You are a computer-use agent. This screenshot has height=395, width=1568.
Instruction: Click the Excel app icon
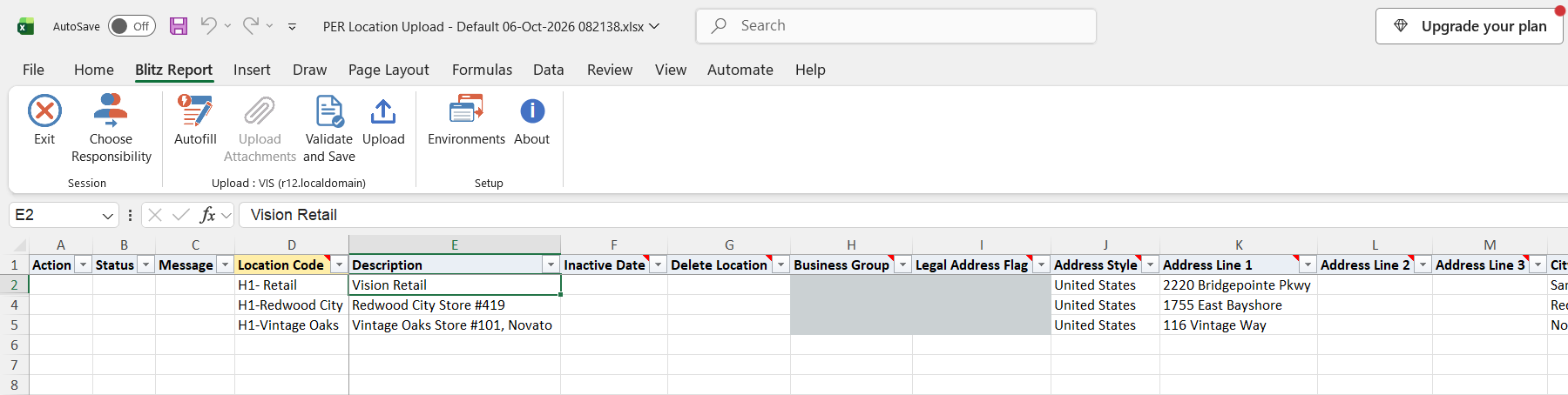tap(26, 26)
